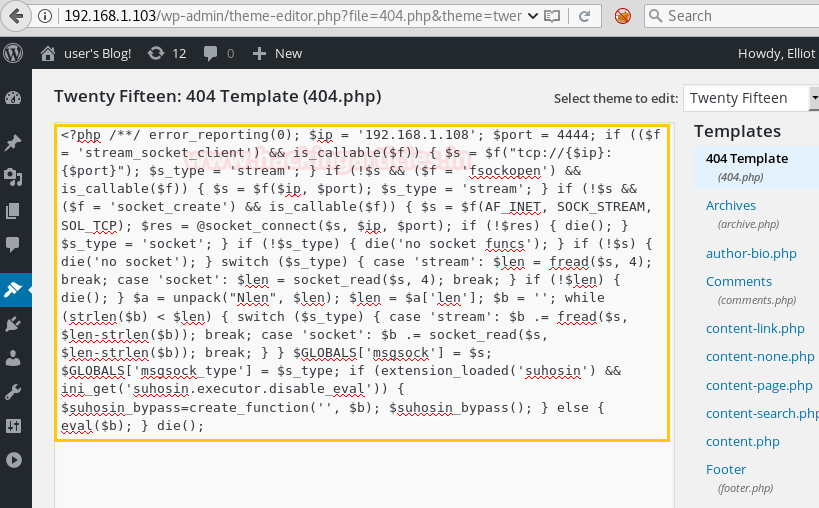Open content-link.php template file
This screenshot has height=508, width=819.
pyautogui.click(x=755, y=329)
